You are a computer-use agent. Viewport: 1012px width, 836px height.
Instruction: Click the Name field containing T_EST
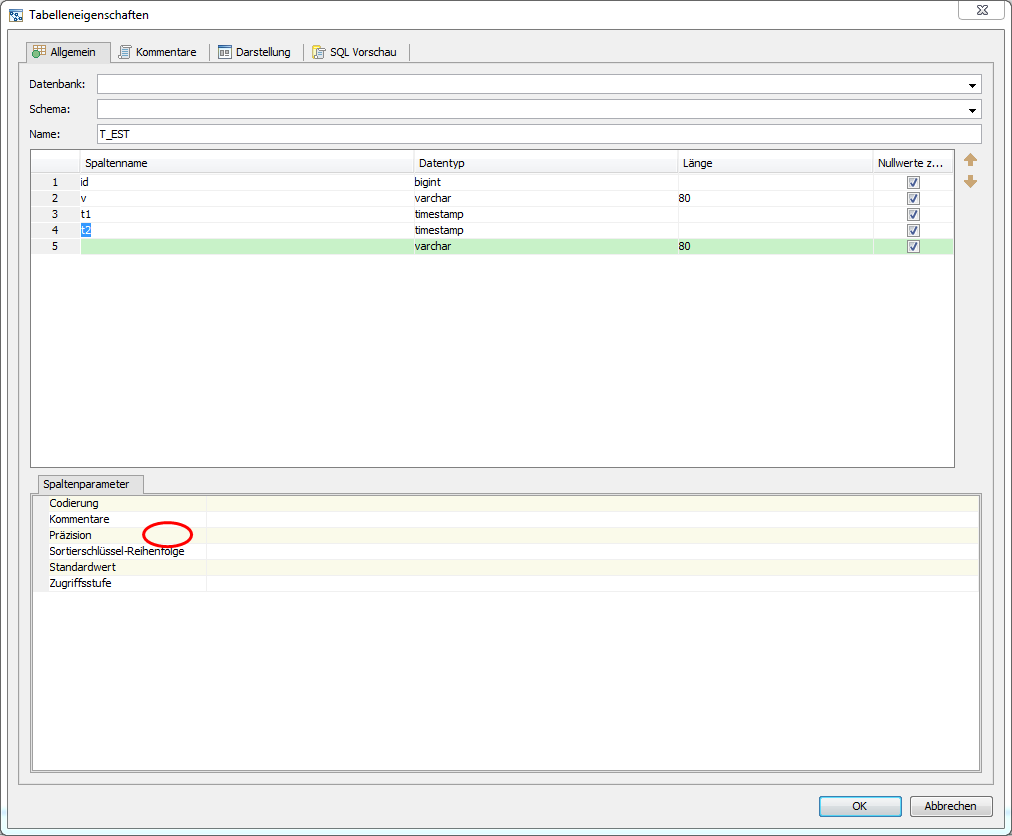tap(539, 134)
